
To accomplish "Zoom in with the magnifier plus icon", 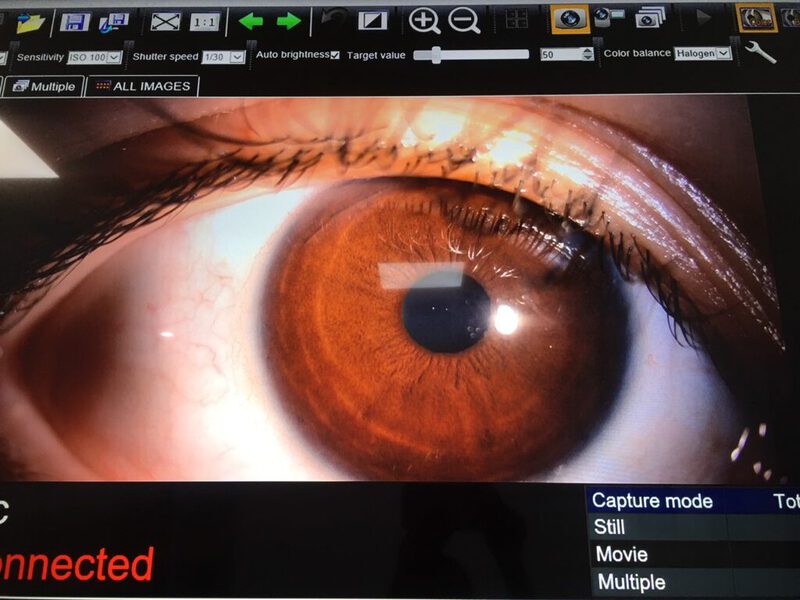I will point(425,19).
